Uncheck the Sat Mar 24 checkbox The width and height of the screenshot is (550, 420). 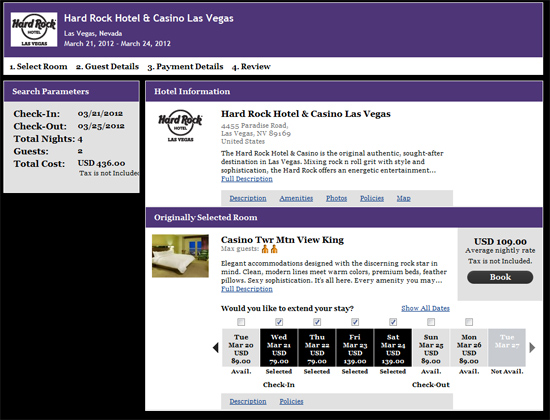coord(393,322)
